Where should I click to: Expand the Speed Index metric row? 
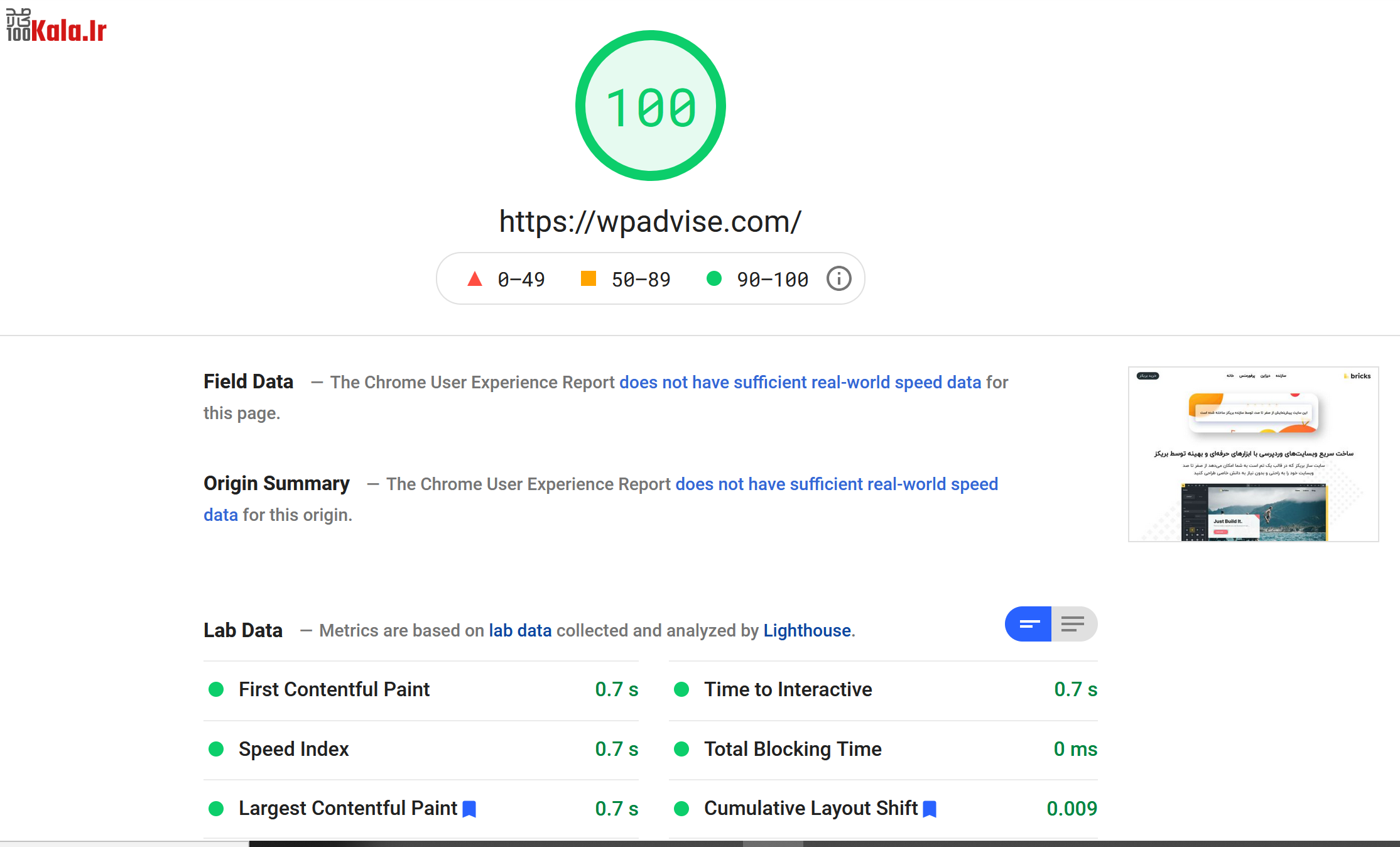293,749
